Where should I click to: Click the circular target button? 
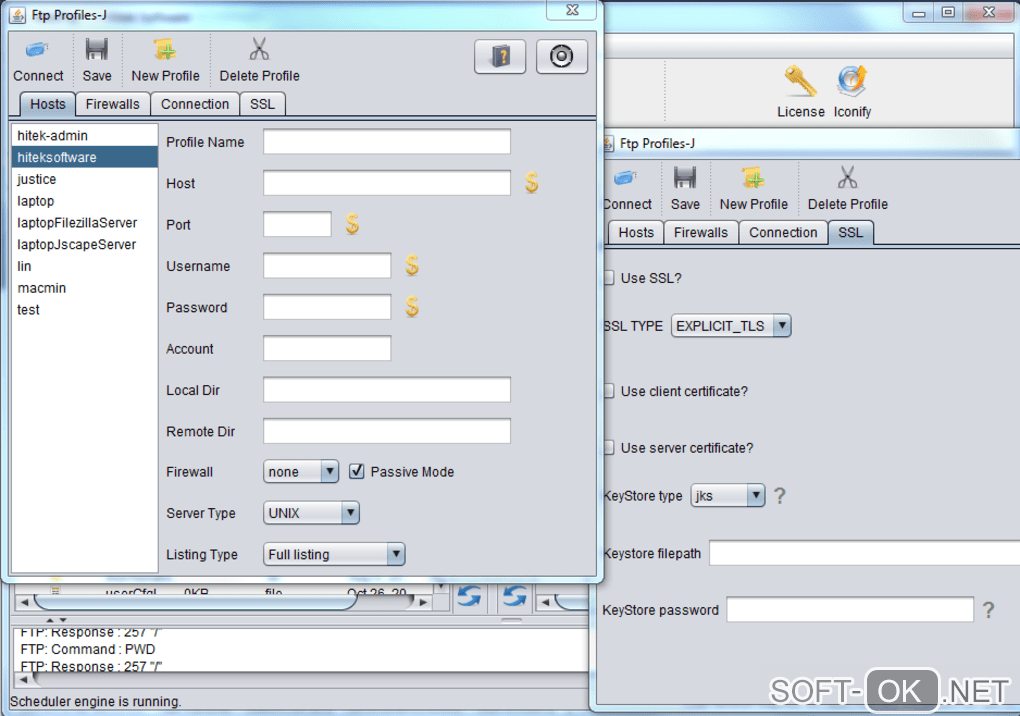coord(561,57)
